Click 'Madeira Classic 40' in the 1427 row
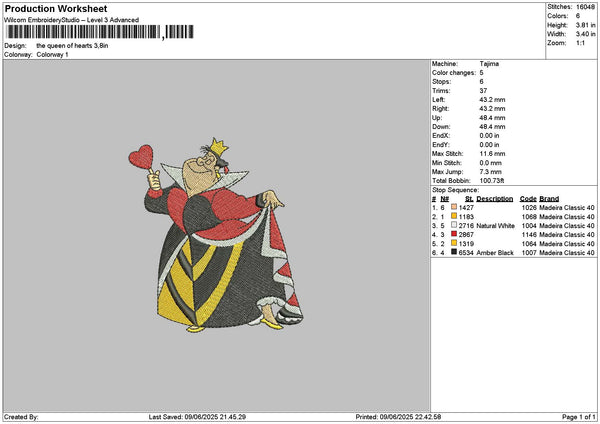Screen dimensions: 600x424 pyautogui.click(x=567, y=208)
